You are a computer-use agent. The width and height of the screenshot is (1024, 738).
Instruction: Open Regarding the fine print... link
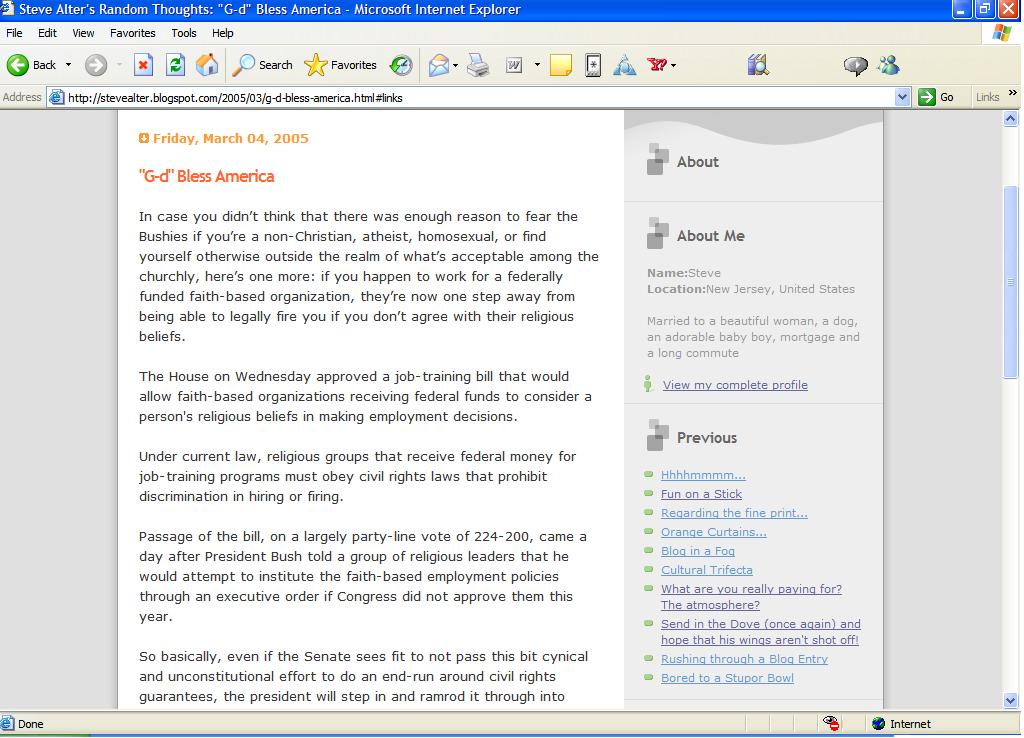pos(734,513)
